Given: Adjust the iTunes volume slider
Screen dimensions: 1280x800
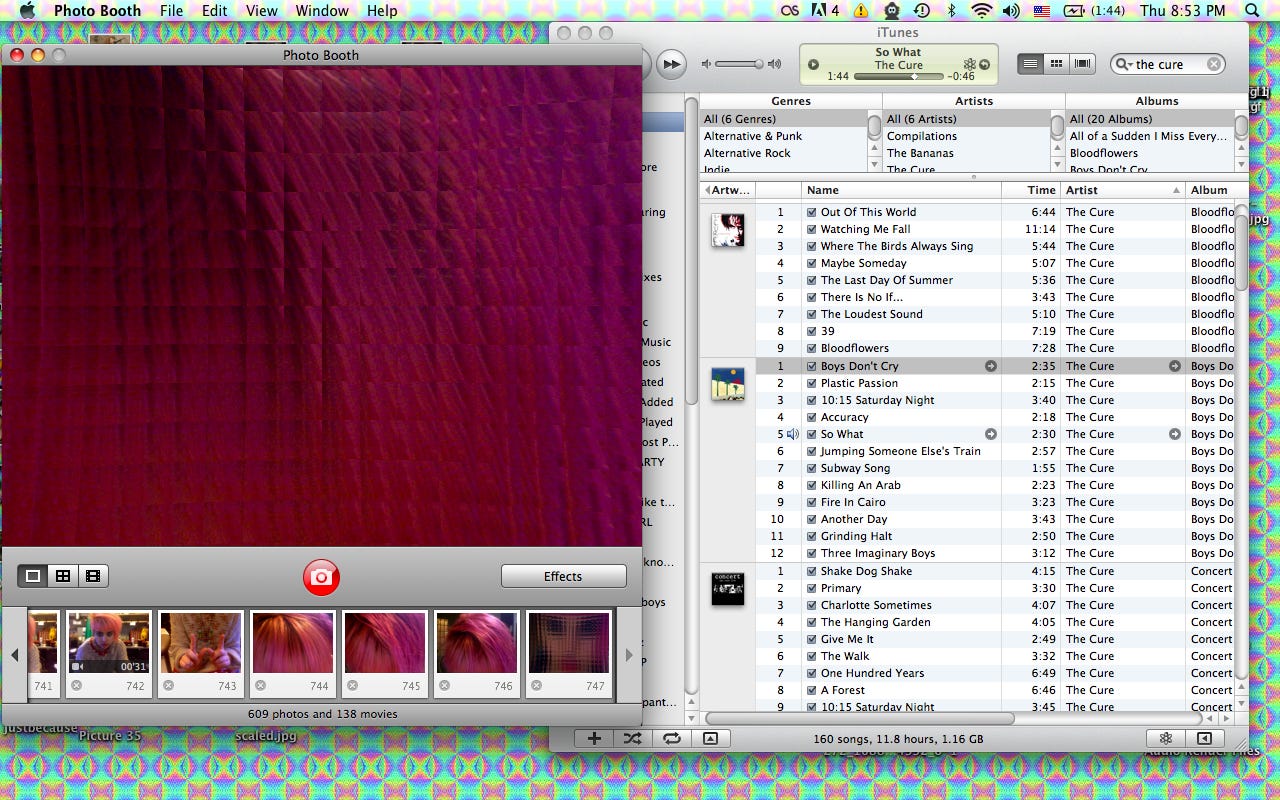Looking at the screenshot, I should click(740, 64).
